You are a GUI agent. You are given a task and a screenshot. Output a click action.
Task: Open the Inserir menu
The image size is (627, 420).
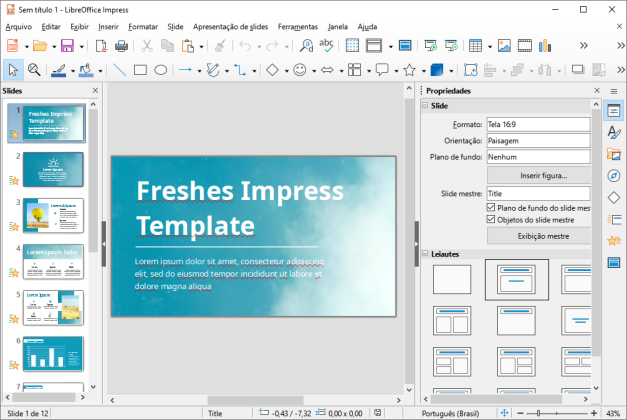(108, 27)
